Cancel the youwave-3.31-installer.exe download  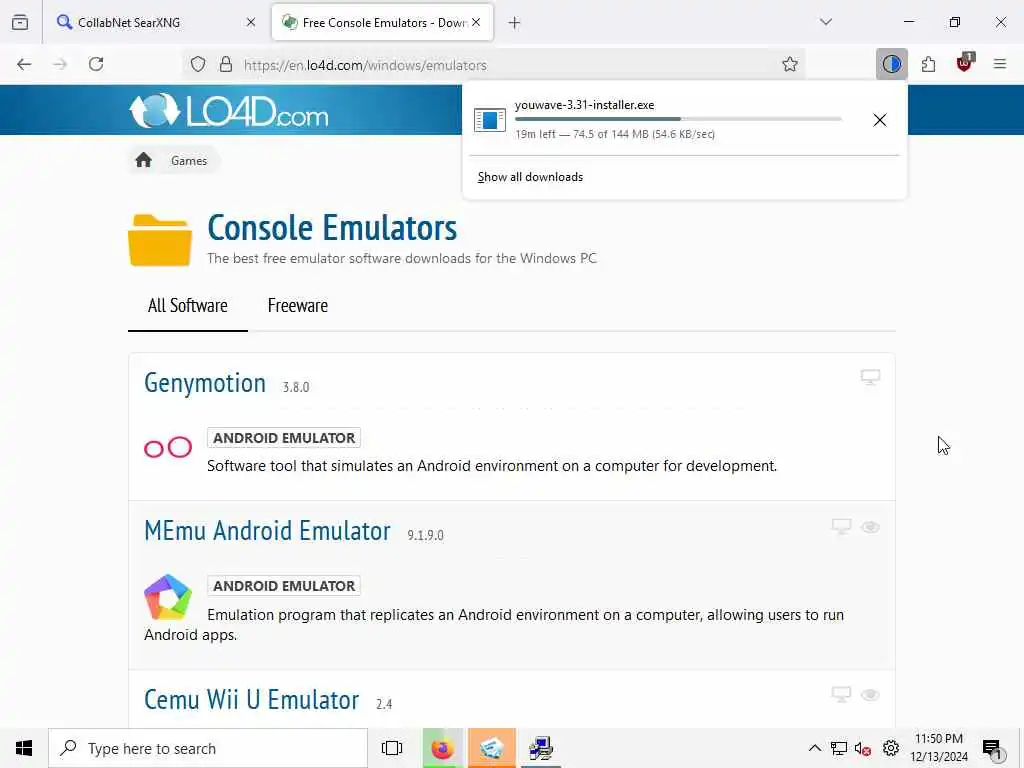pos(880,120)
